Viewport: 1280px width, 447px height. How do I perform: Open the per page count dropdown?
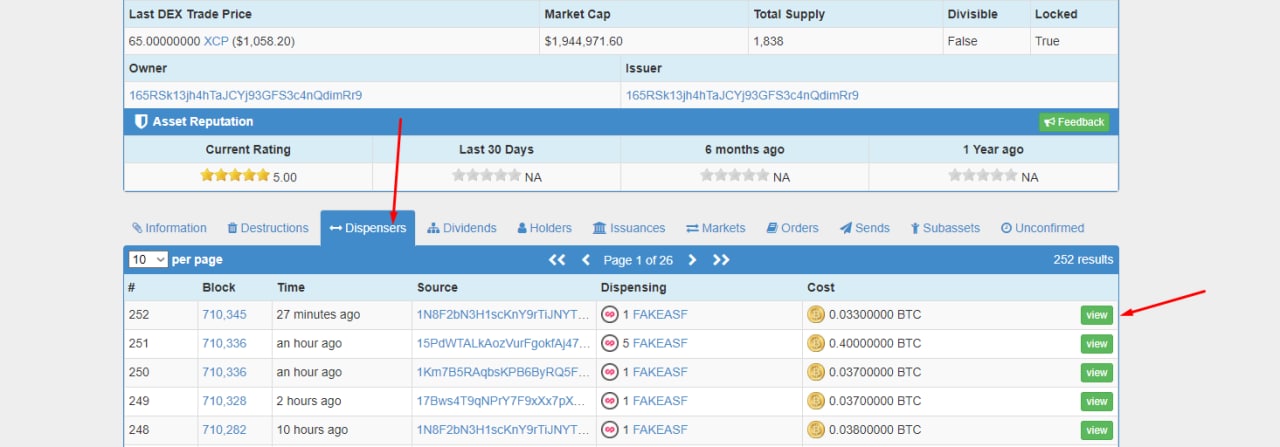tap(148, 259)
